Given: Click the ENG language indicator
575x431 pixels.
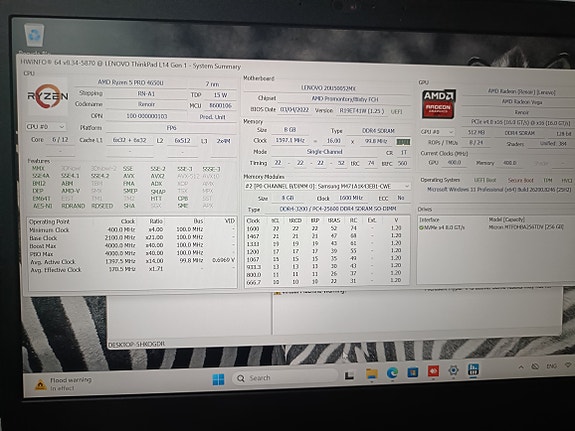Looking at the screenshot, I should [551, 366].
